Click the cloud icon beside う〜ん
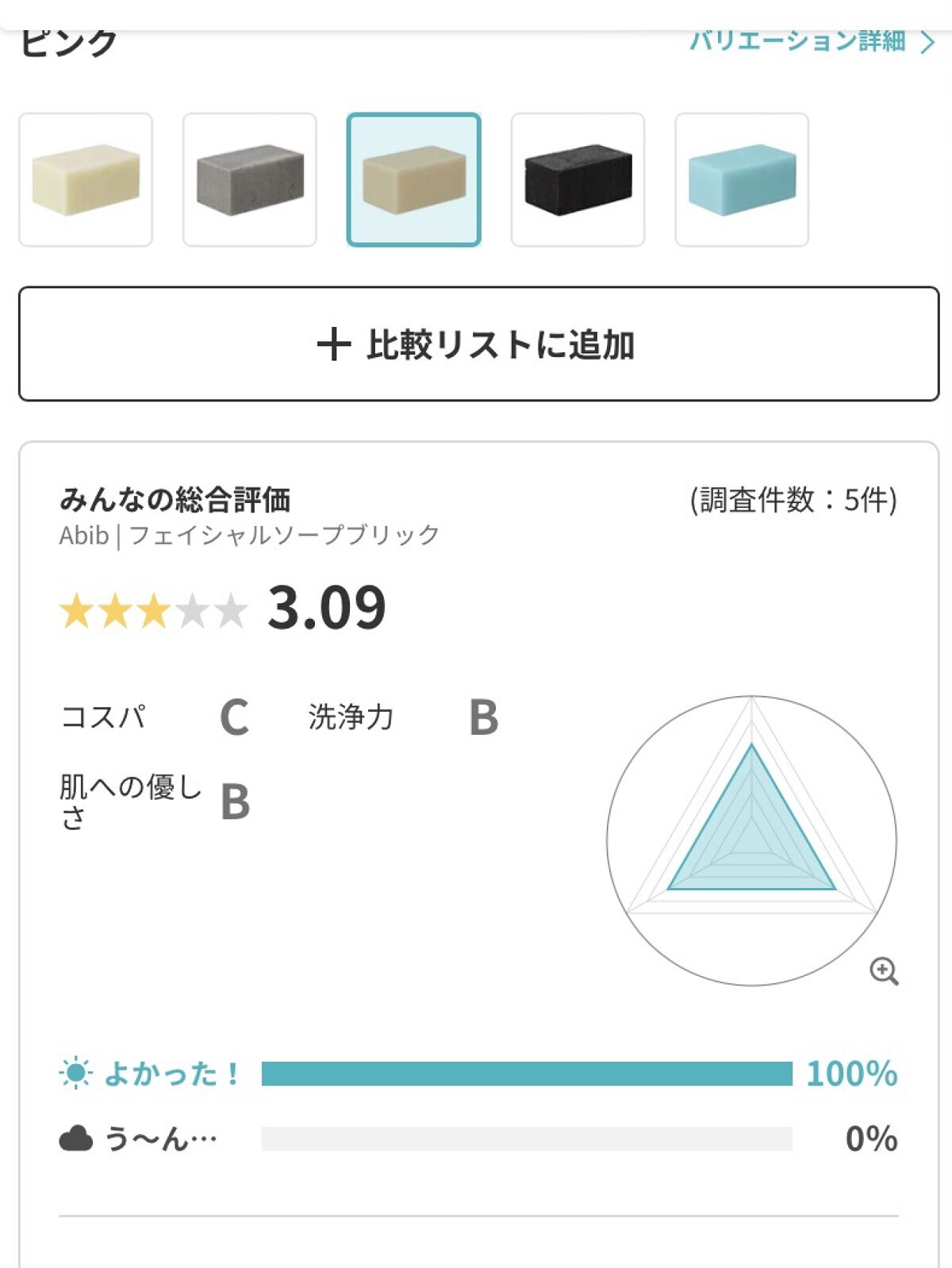Image resolution: width=952 pixels, height=1268 pixels. [x=76, y=1139]
